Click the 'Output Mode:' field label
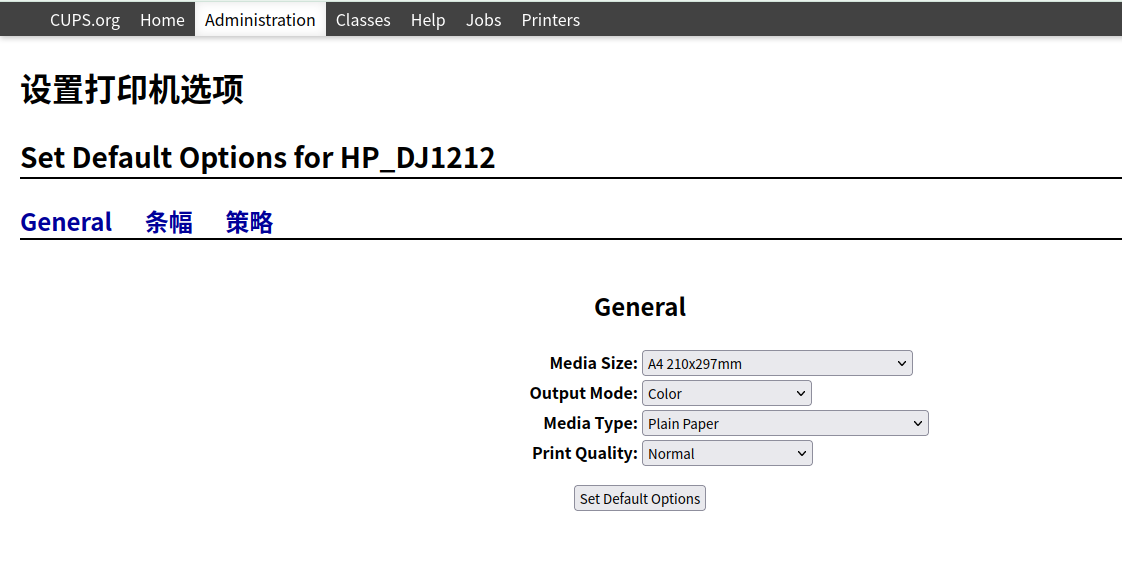Viewport: 1122px width, 583px height. coord(583,394)
